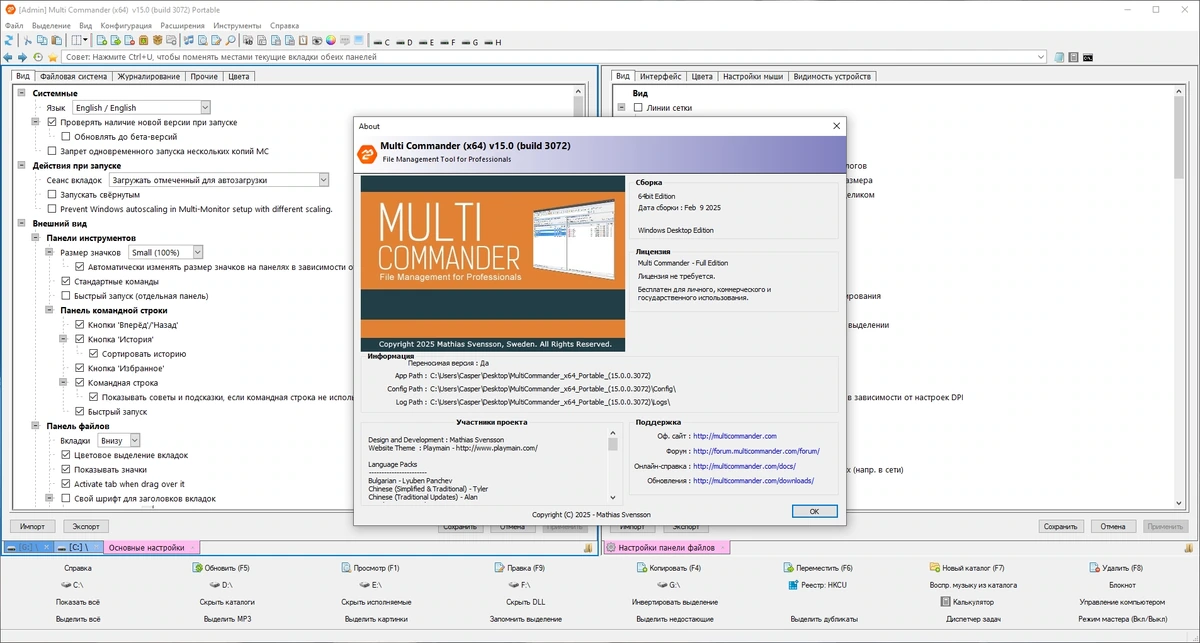Enable 'Обновлять до бета-версий' checkbox

66,136
